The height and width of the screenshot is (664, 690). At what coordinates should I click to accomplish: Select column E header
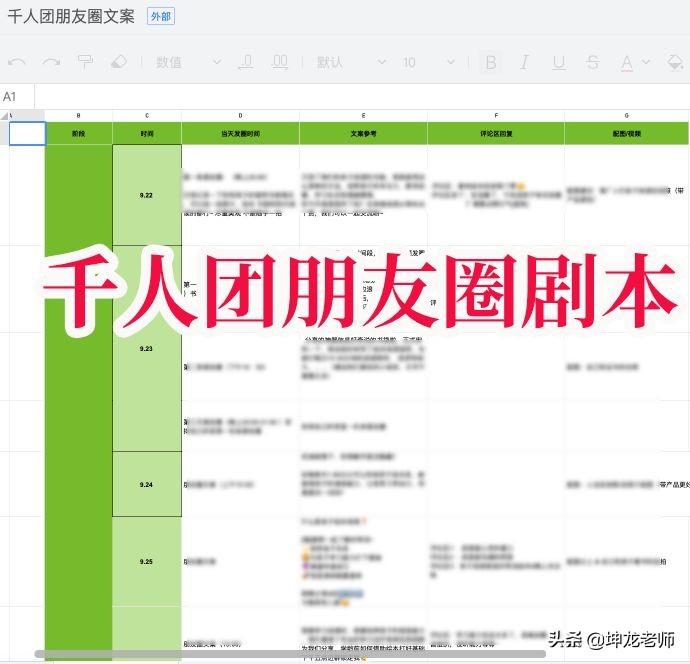pyautogui.click(x=363, y=116)
